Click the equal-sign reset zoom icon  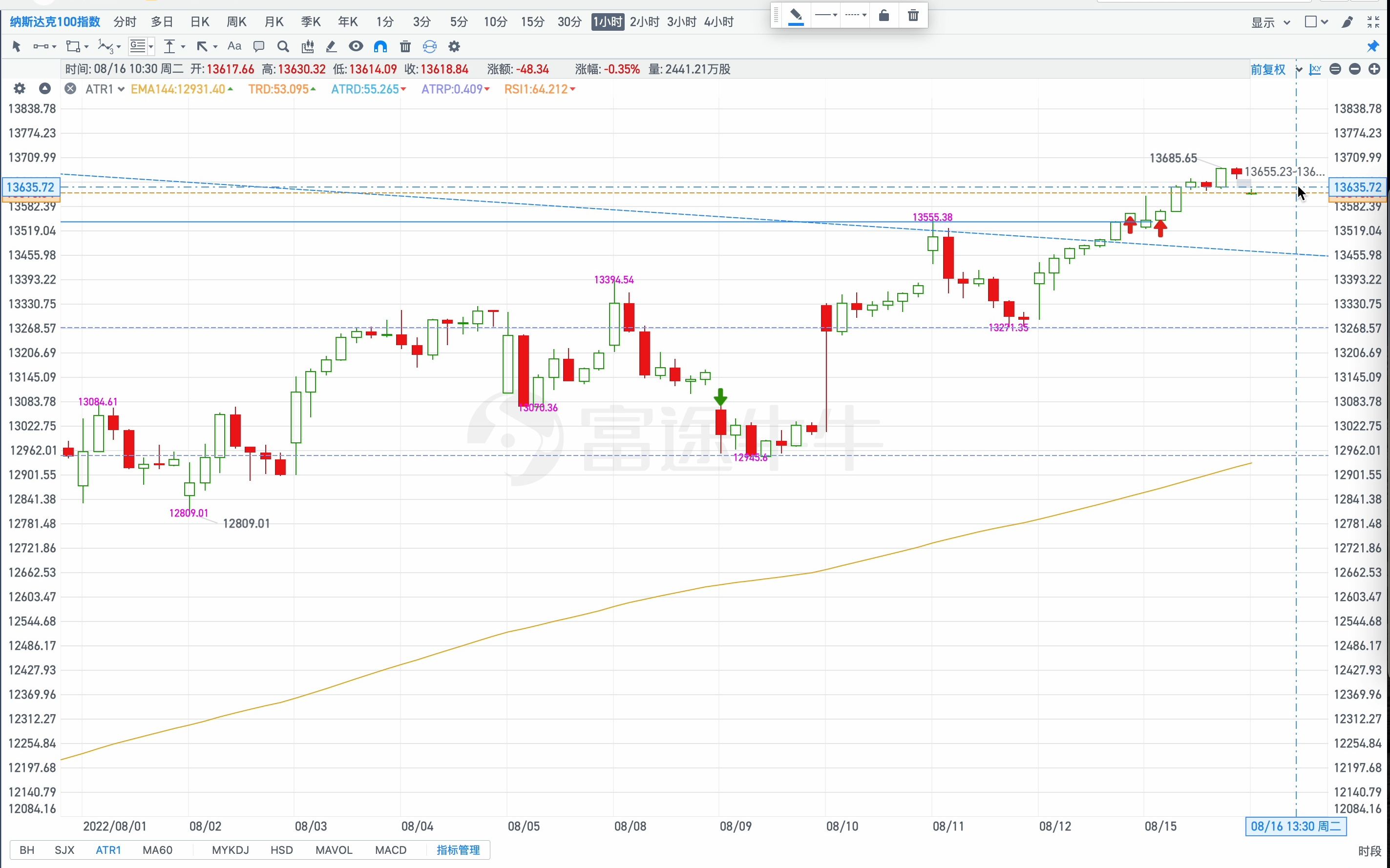[1335, 69]
